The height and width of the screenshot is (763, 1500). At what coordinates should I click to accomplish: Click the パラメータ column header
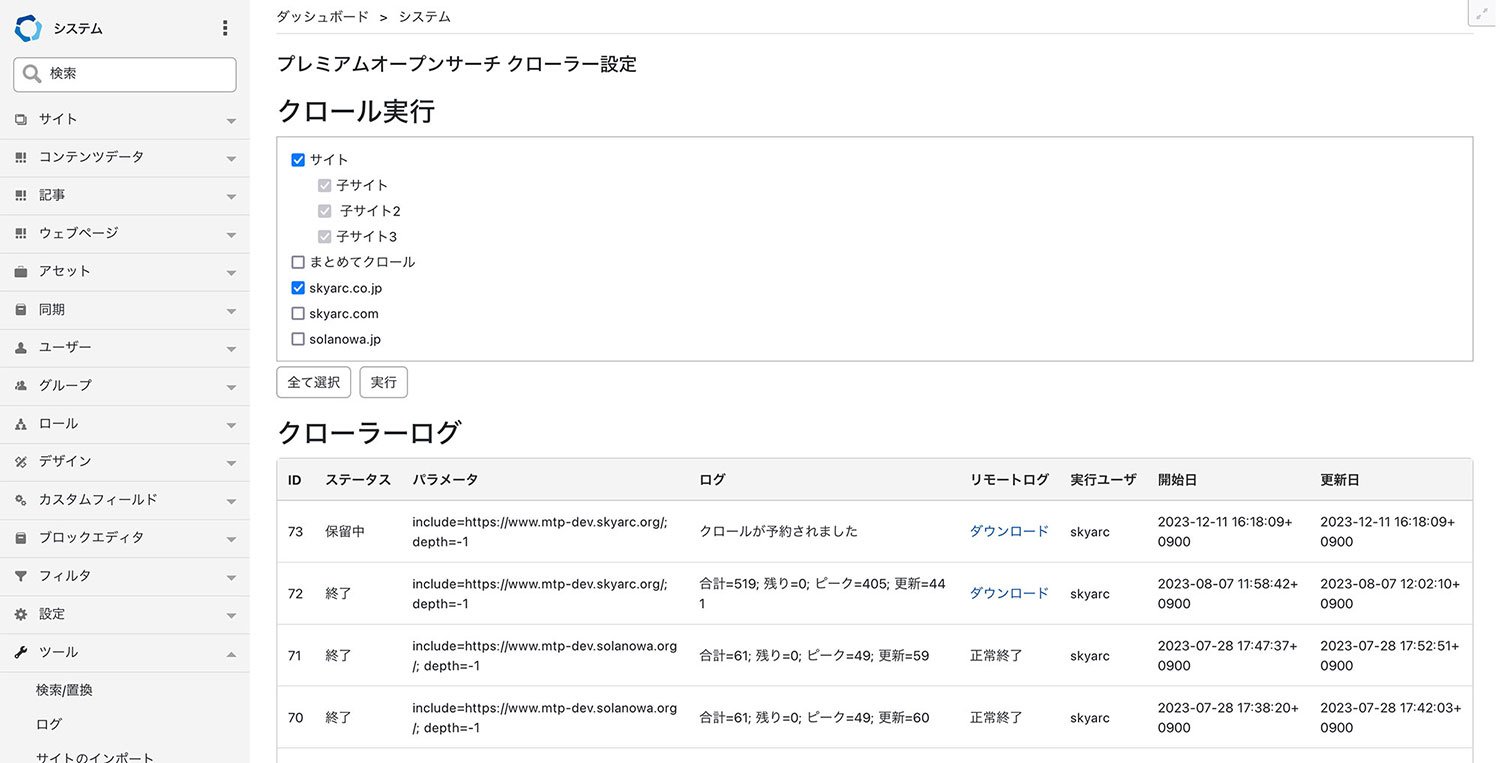tap(445, 480)
